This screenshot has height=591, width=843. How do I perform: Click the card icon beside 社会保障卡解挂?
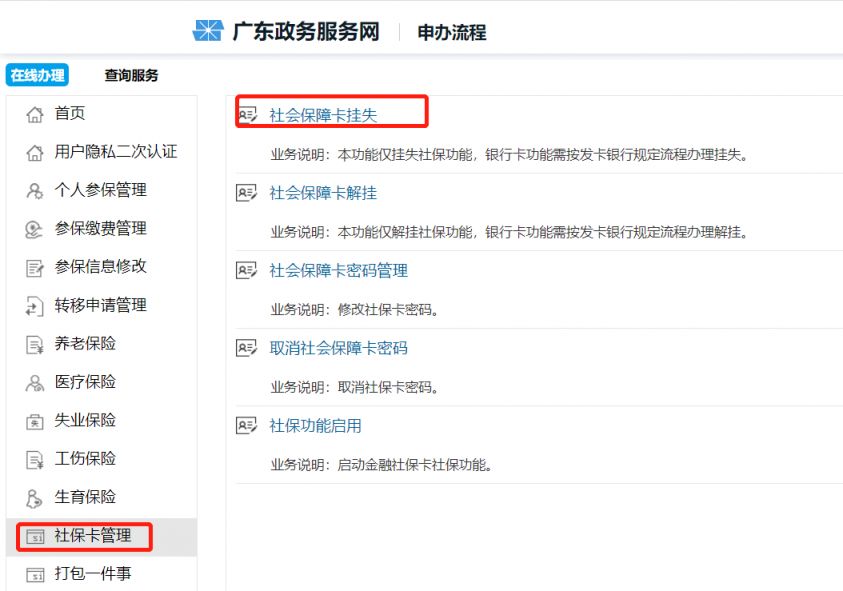246,192
